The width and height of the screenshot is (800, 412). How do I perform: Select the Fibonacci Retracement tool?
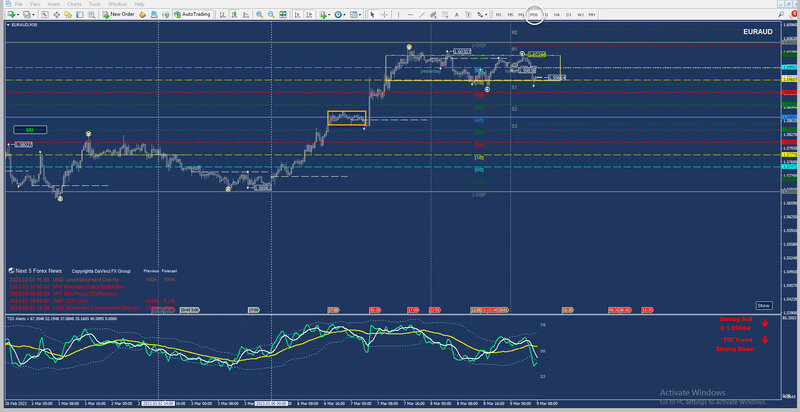pyautogui.click(x=445, y=14)
